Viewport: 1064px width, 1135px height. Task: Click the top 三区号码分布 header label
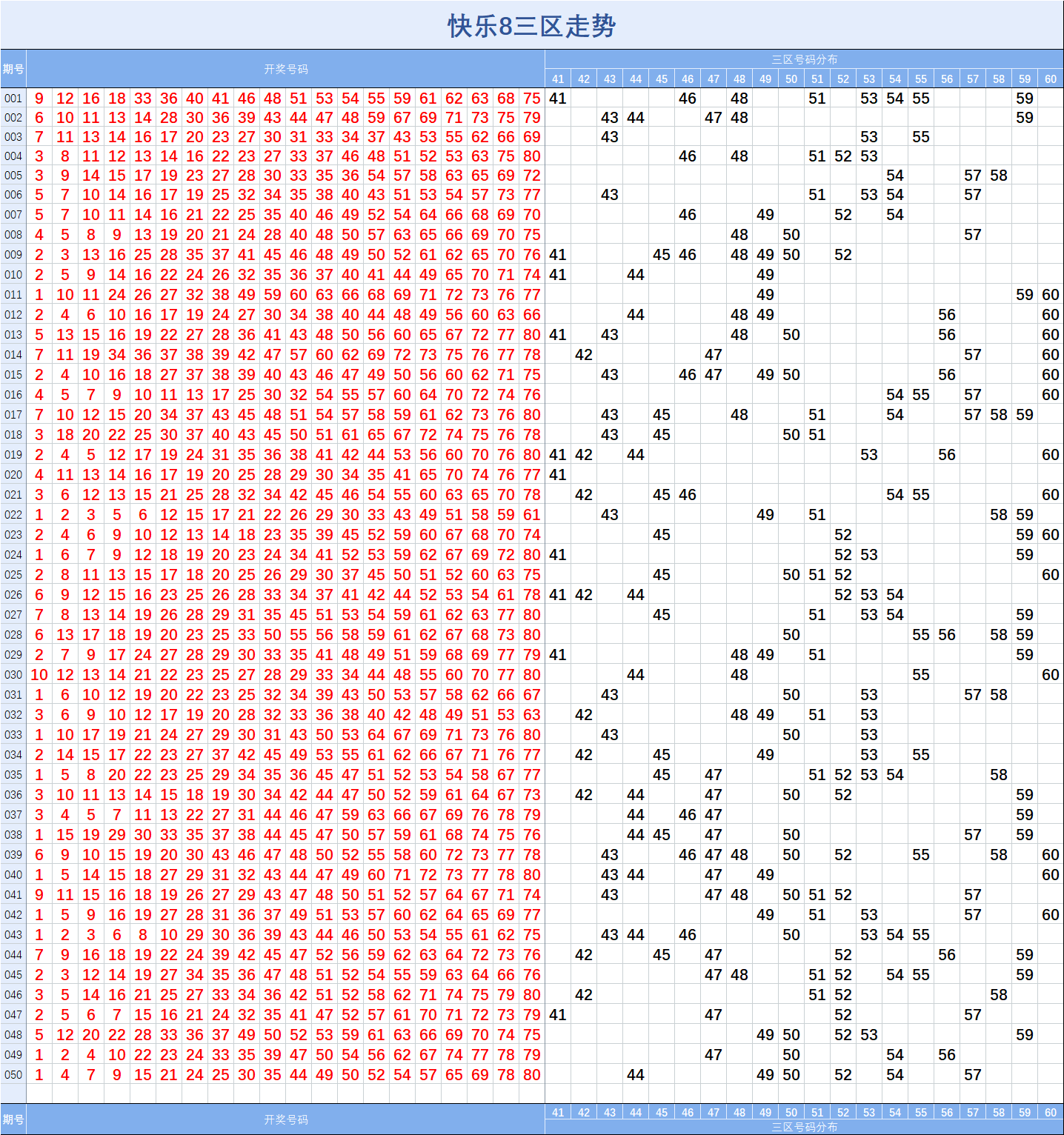pyautogui.click(x=805, y=59)
